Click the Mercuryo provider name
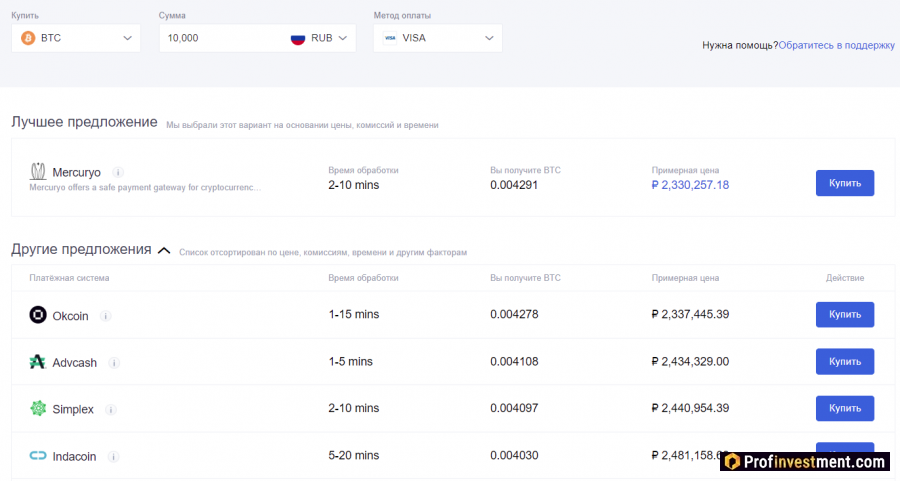Viewport: 900px width, 481px height. (x=76, y=173)
